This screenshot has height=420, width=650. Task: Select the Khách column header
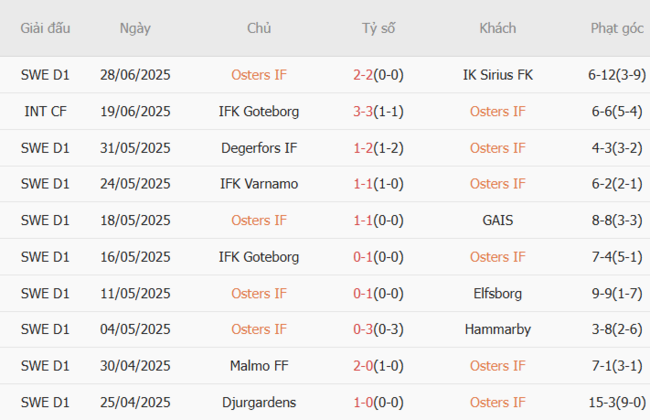pyautogui.click(x=497, y=28)
